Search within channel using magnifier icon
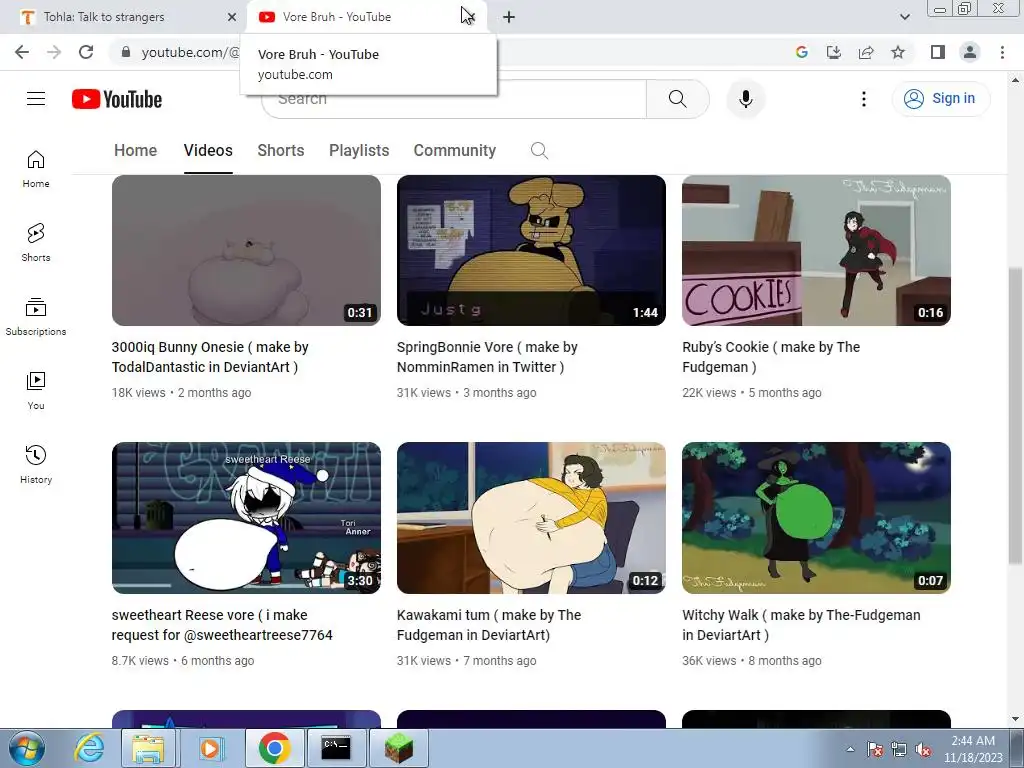 pos(539,151)
